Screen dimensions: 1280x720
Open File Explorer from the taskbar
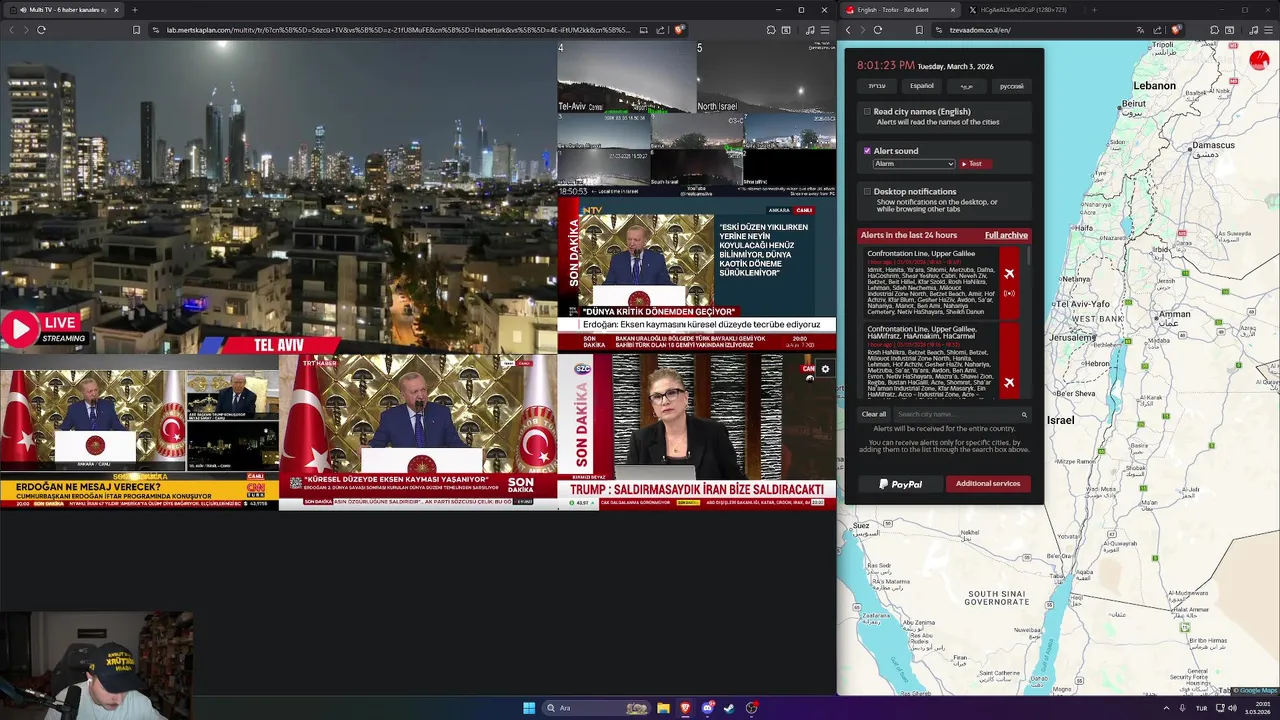click(663, 708)
